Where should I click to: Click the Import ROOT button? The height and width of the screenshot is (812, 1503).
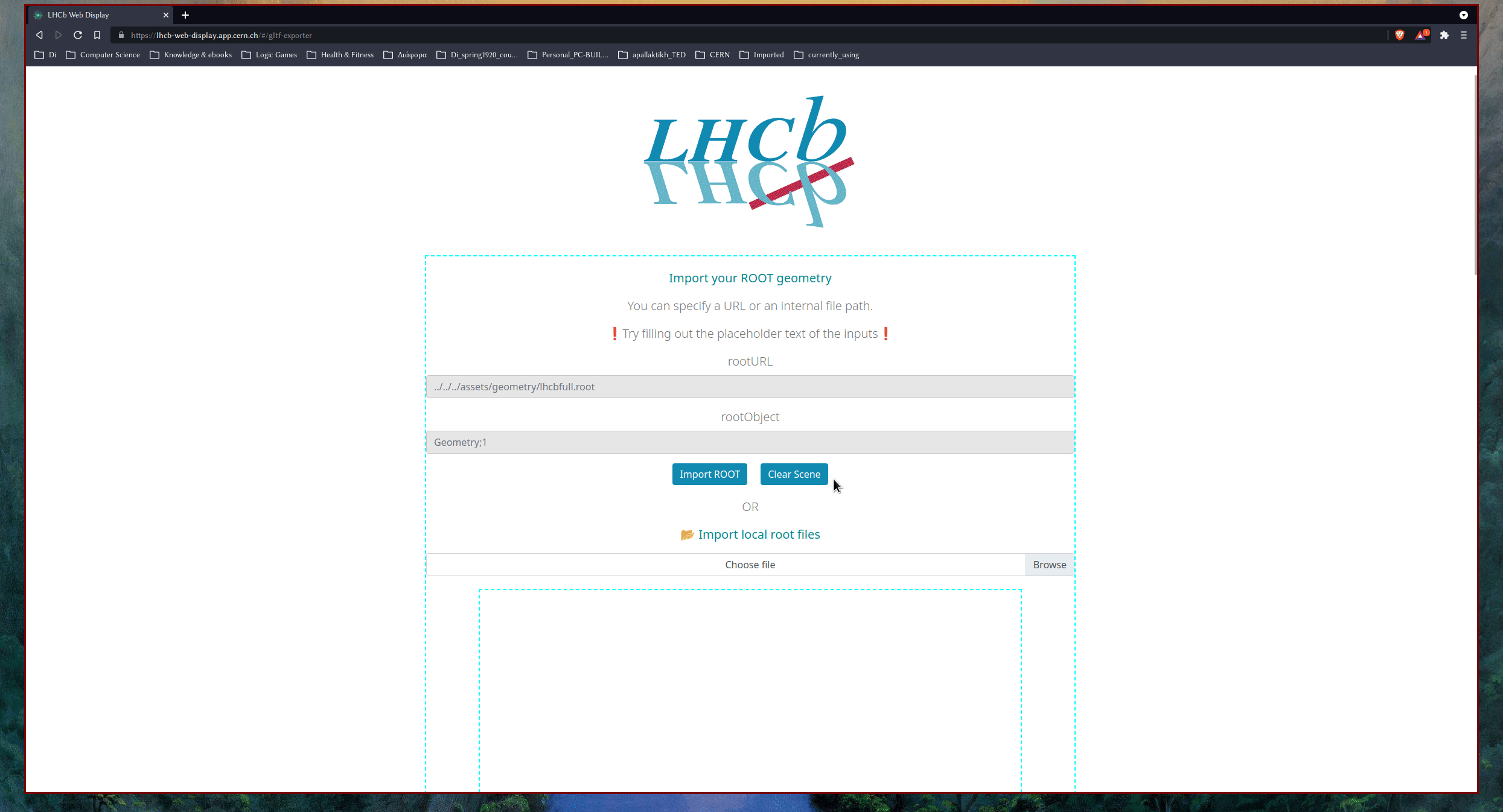click(x=710, y=474)
